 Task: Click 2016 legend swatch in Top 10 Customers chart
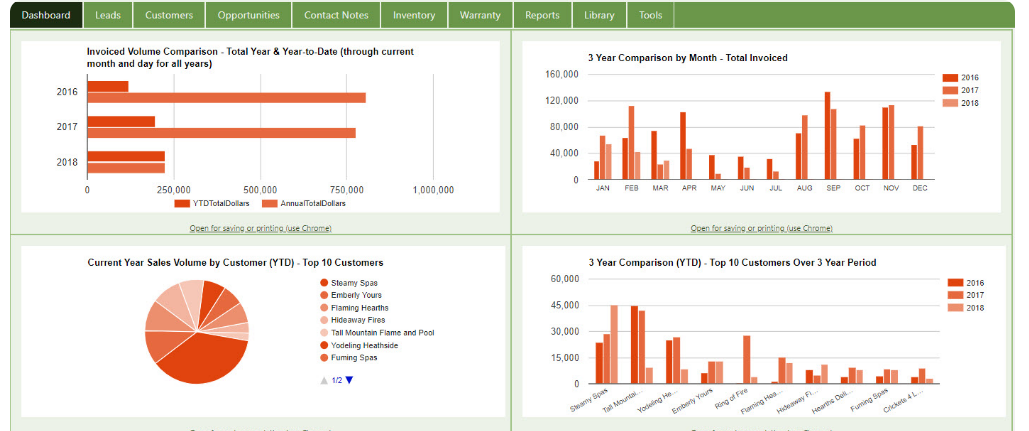click(956, 283)
